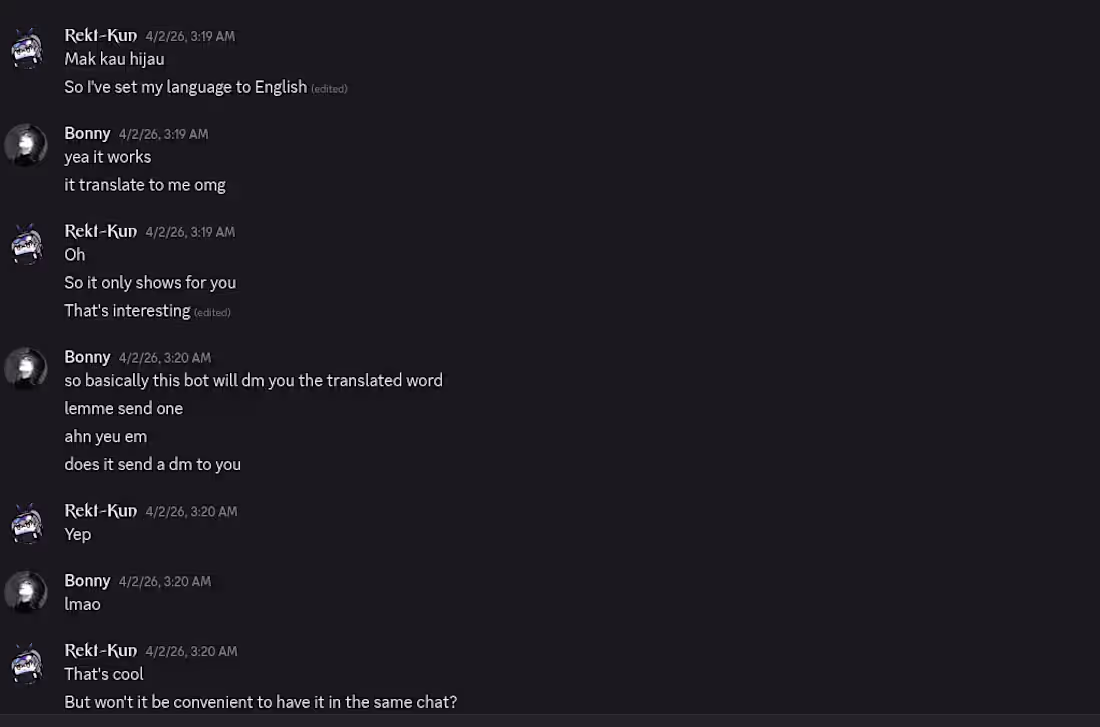Select the message "Mak kau hijau"
The width and height of the screenshot is (1100, 727).
[114, 59]
